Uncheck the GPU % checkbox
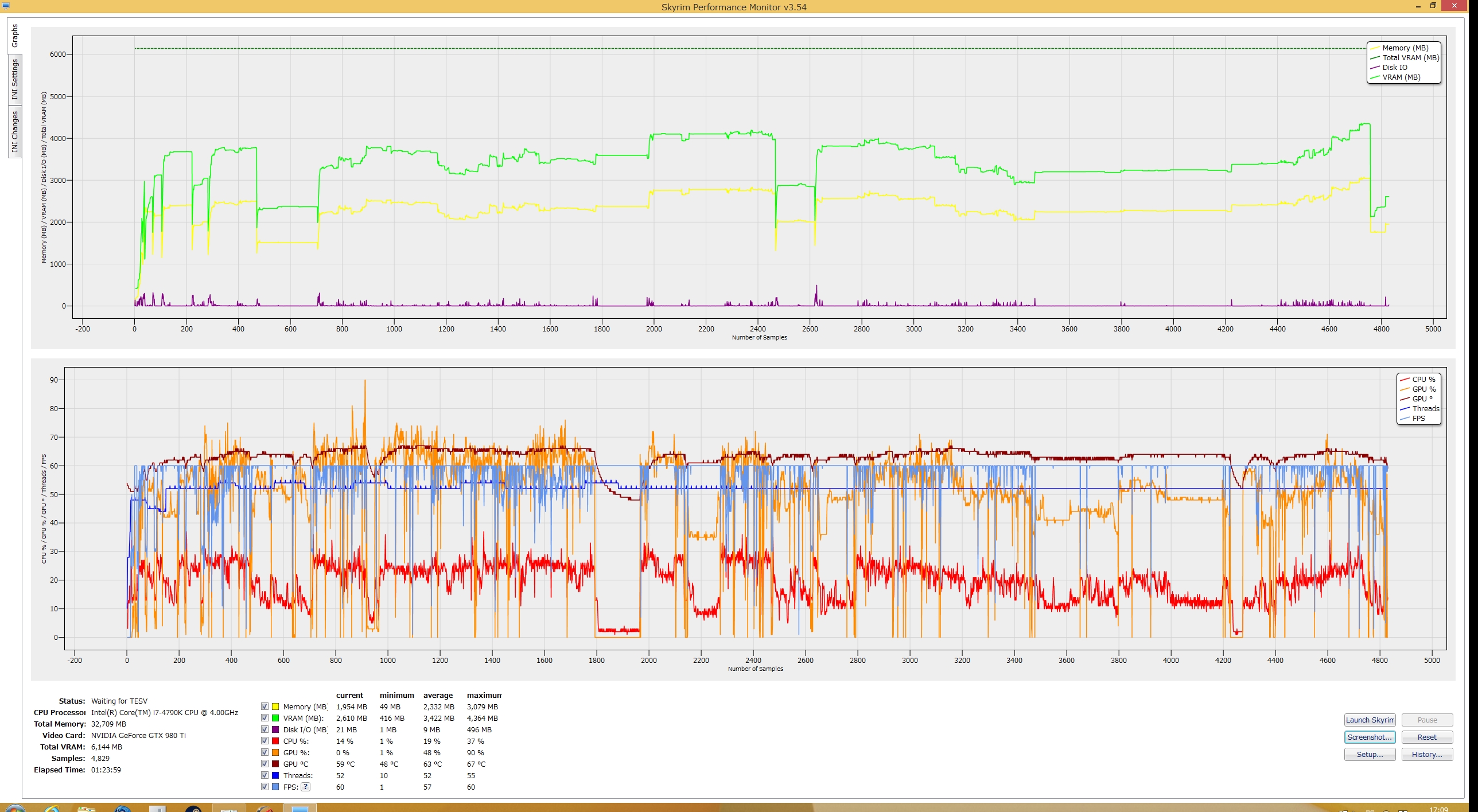This screenshot has height=812, width=1478. (265, 752)
